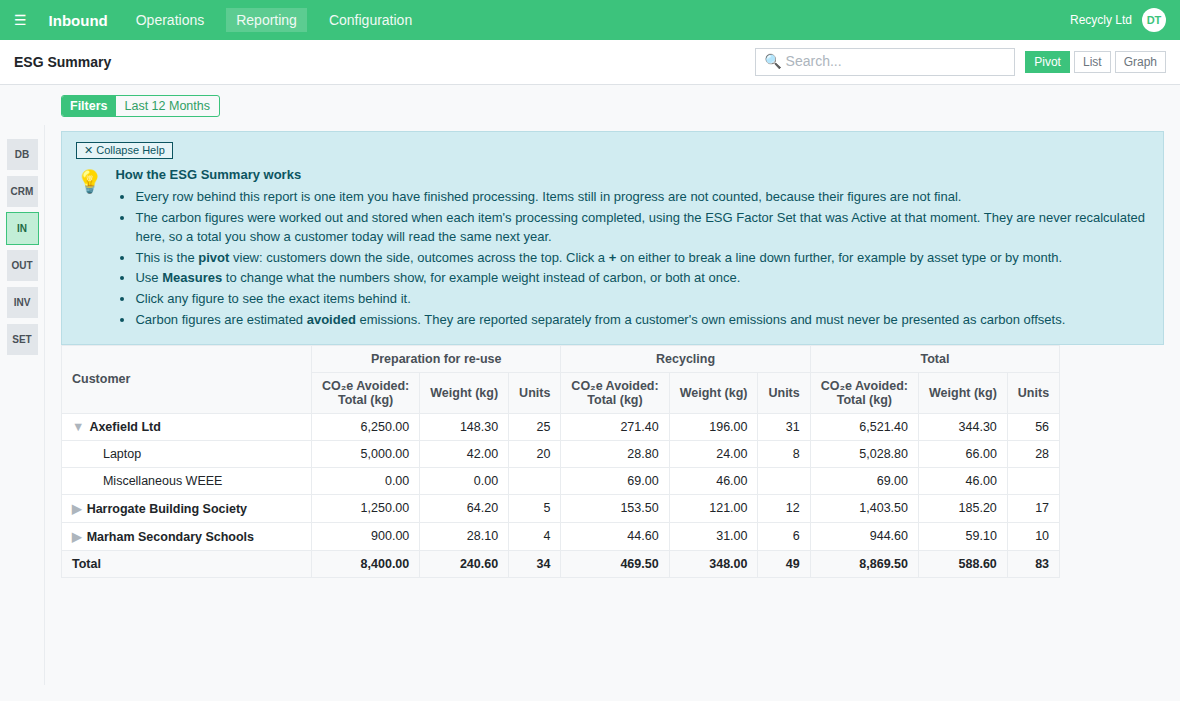Click the 59.10 Marham total weight
The height and width of the screenshot is (701, 1180).
[x=981, y=536]
